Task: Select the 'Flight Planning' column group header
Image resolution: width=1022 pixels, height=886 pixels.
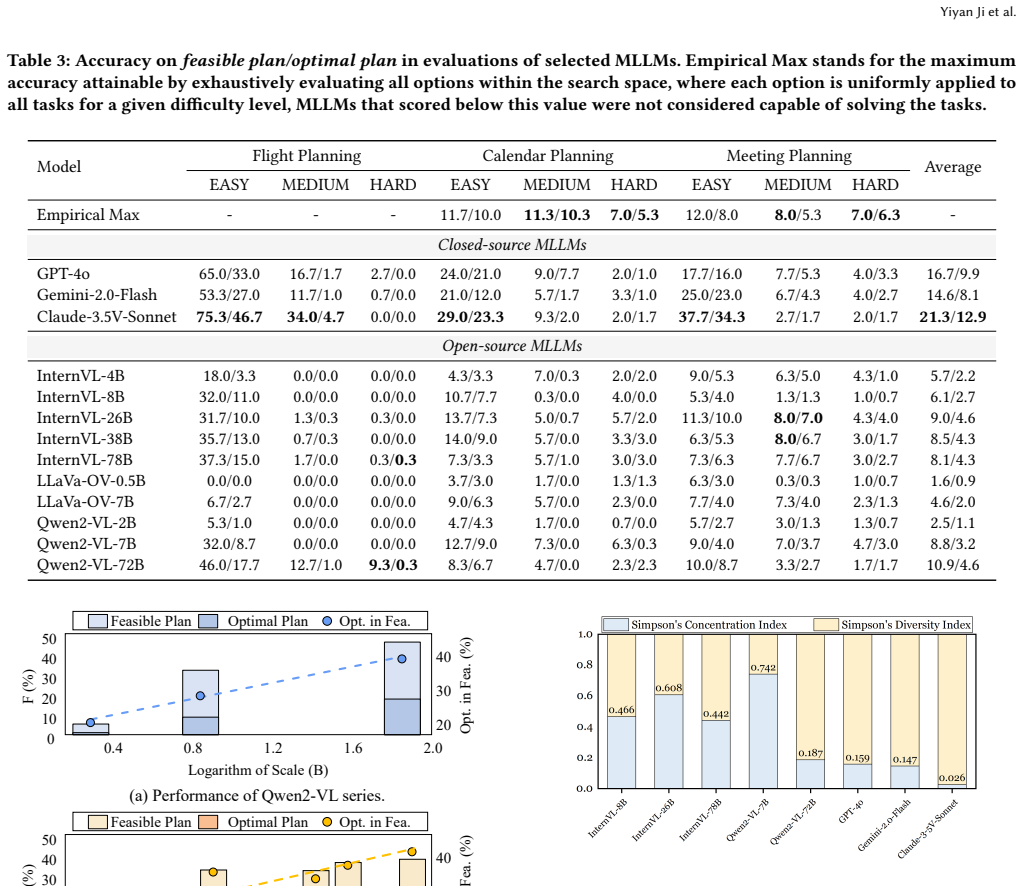Action: (x=306, y=156)
